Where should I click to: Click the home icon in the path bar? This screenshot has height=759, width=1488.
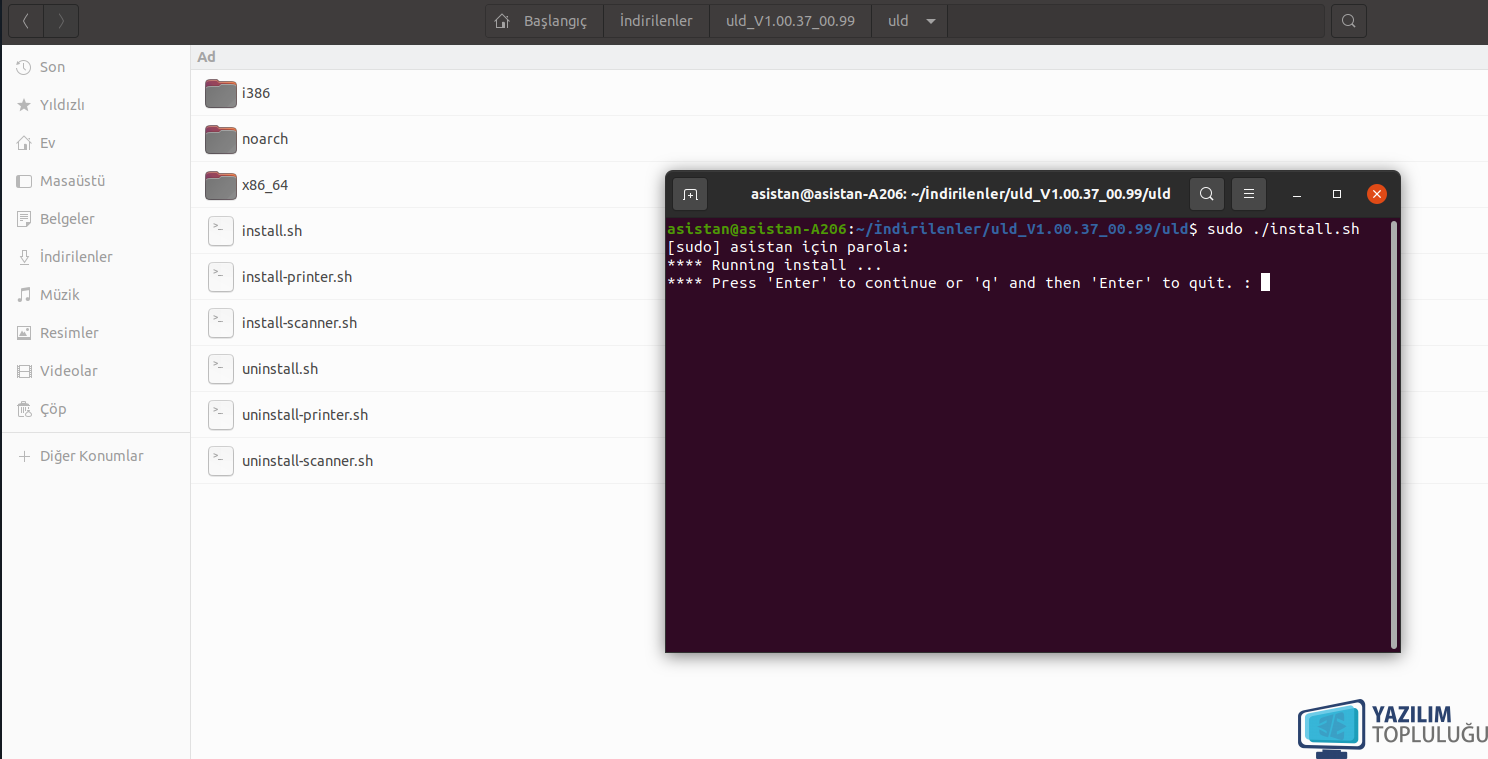tap(503, 21)
